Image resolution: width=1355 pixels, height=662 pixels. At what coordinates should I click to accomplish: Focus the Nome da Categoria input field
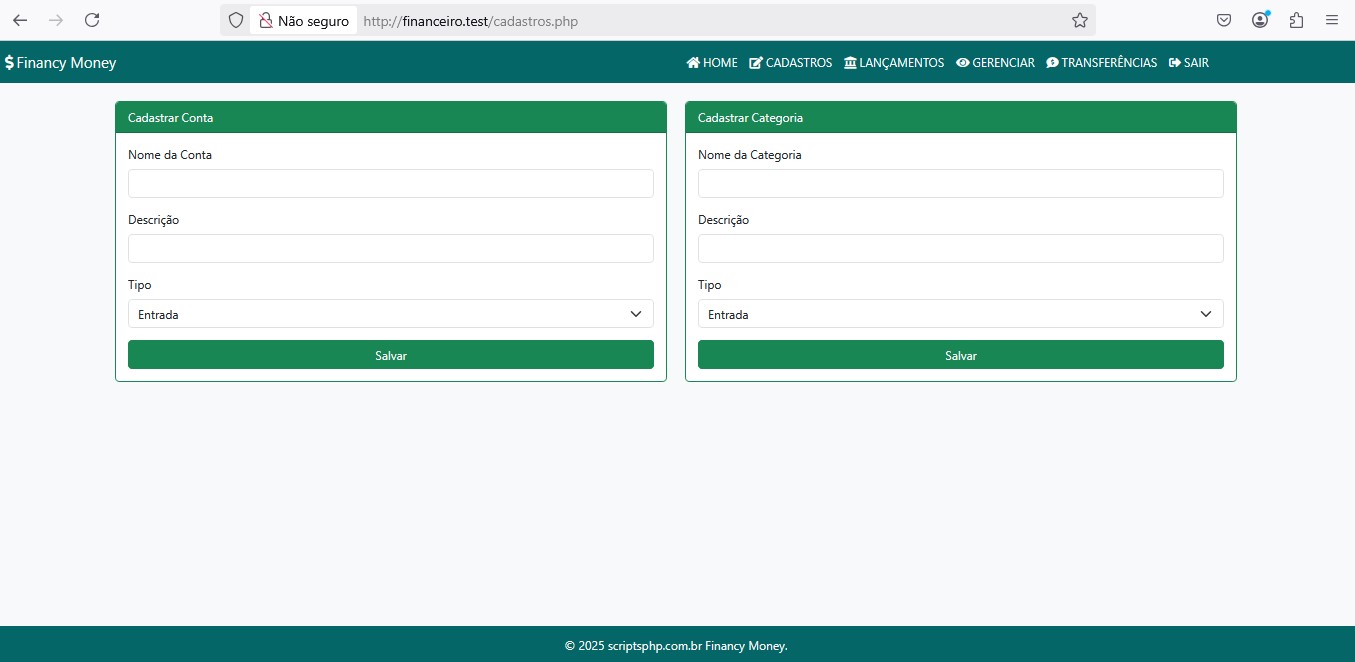point(960,184)
